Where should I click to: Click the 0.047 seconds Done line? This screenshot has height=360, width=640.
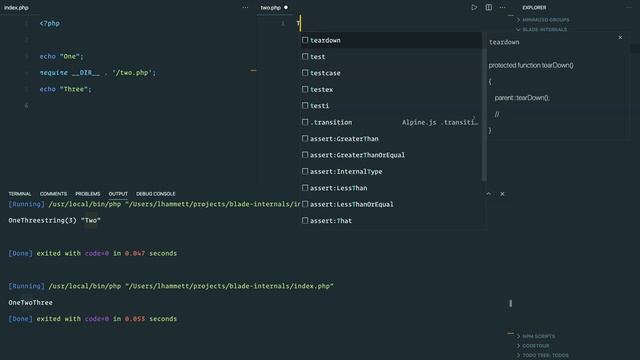[93, 253]
